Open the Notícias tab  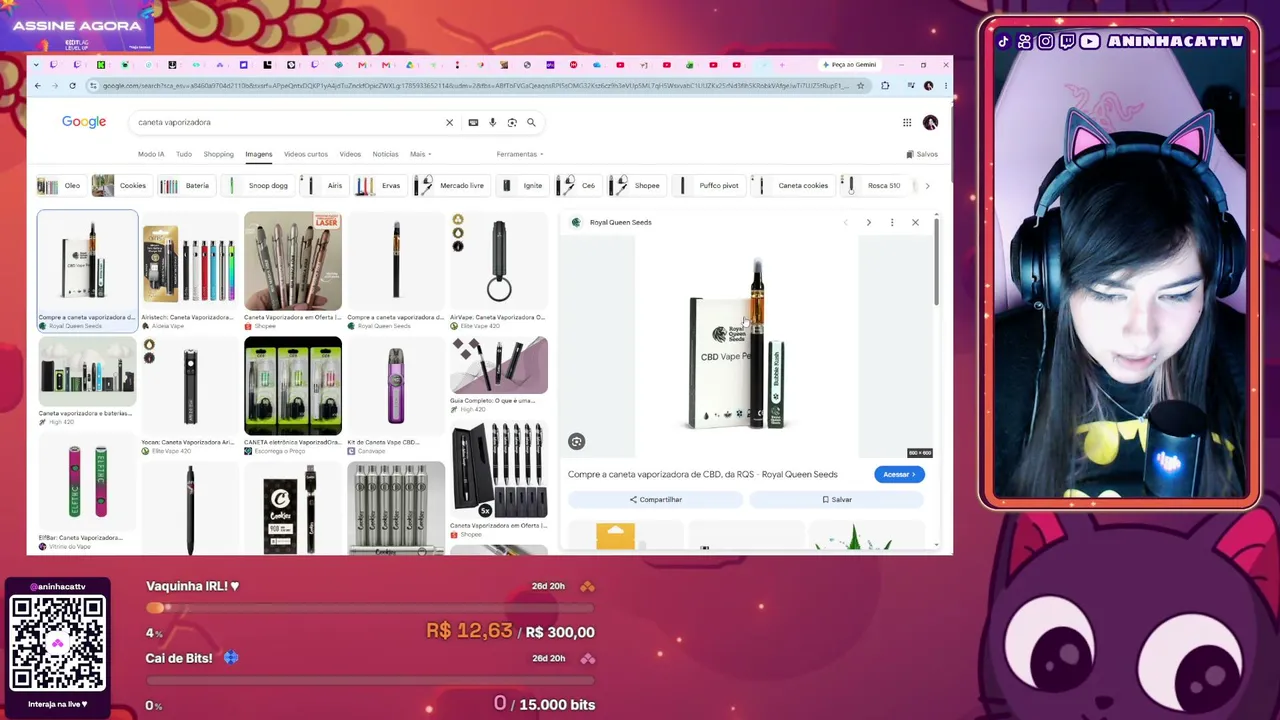[385, 154]
